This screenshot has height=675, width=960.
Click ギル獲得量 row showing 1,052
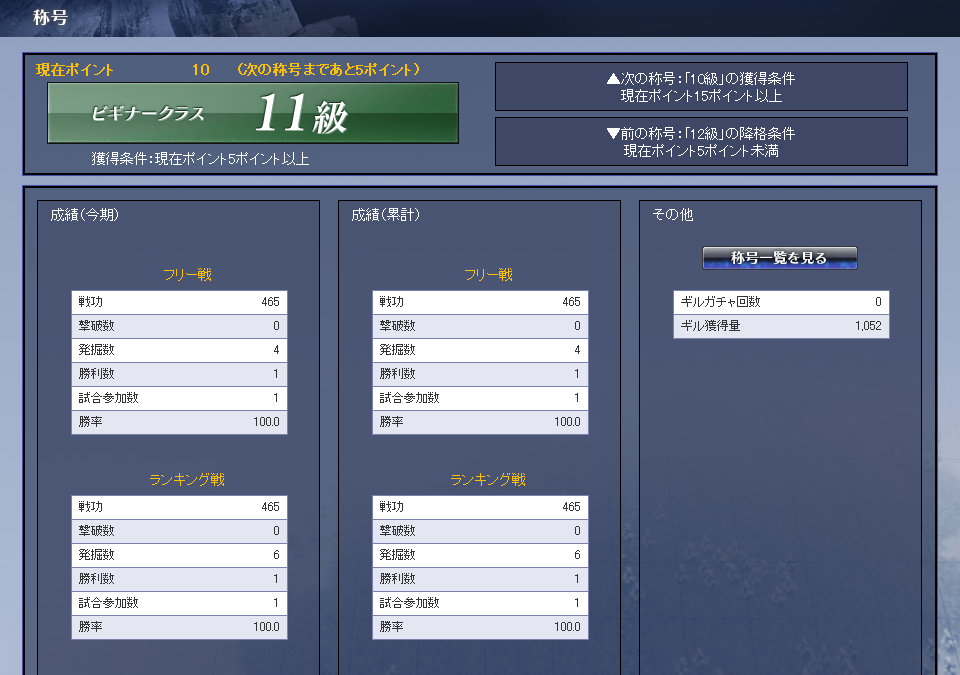pyautogui.click(x=781, y=326)
